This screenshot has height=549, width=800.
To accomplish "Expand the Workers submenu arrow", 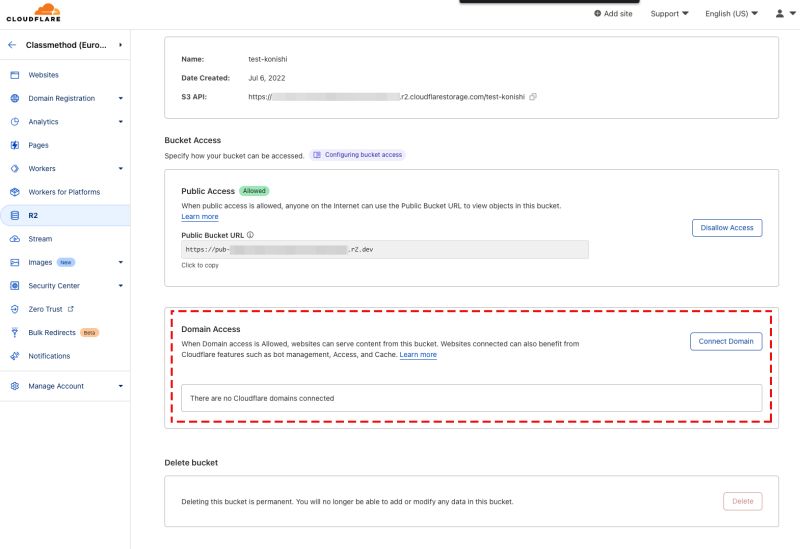I will coord(120,168).
